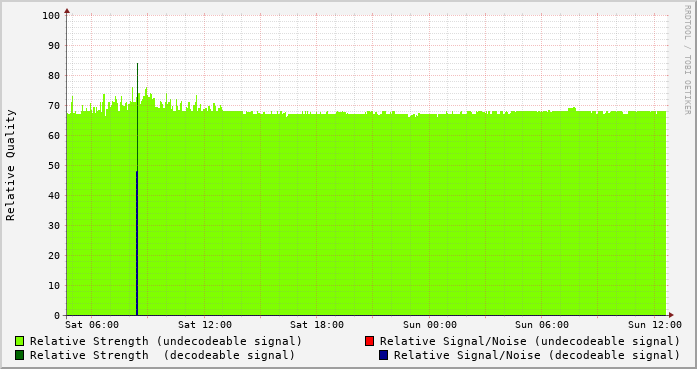Viewport: 697px width, 369px height.
Task: Click the Relative Quality vertical axis title
Action: [x=10, y=165]
